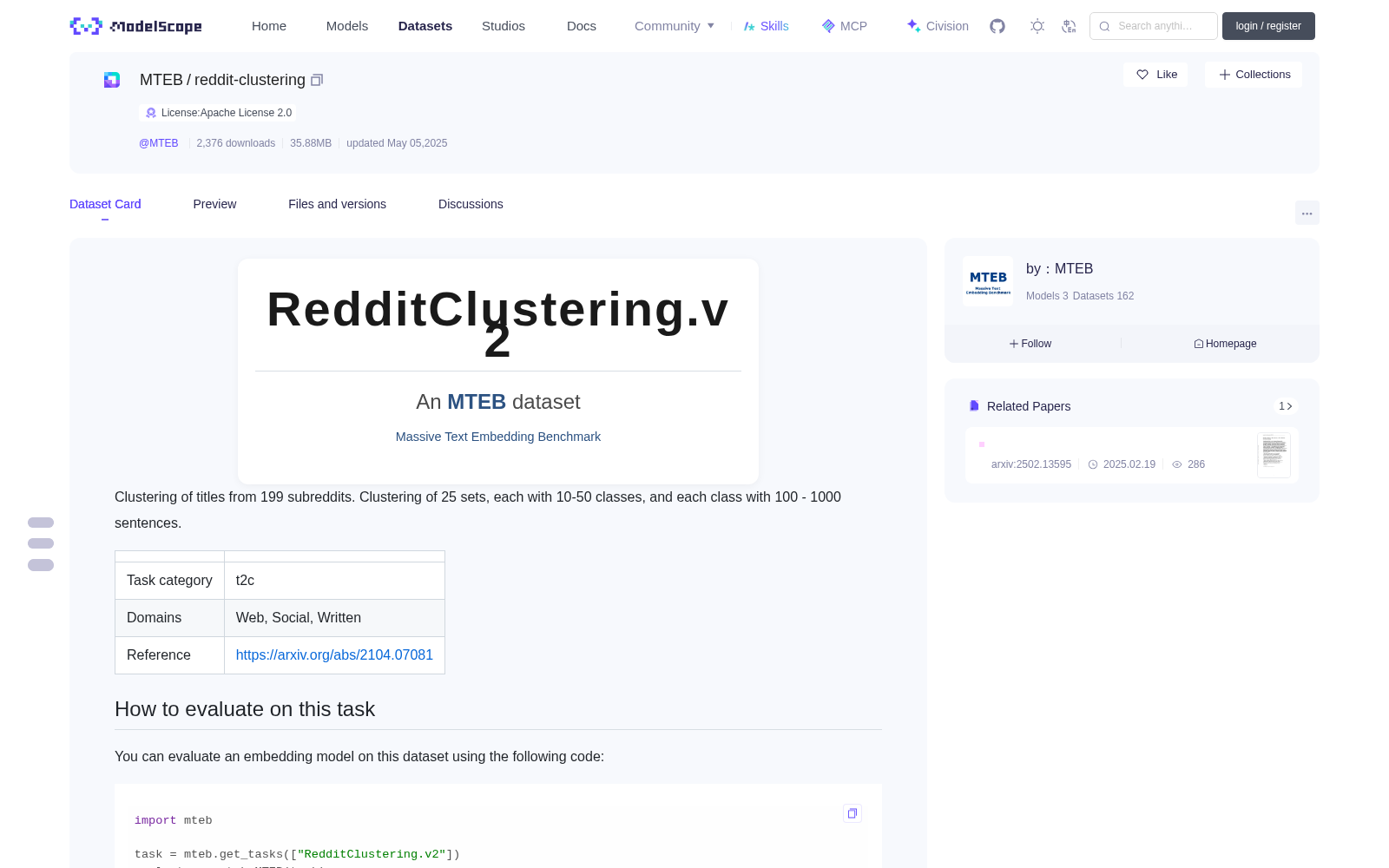Screen dimensions: 1389x868
Task: Navigate to Home
Action: point(269,26)
